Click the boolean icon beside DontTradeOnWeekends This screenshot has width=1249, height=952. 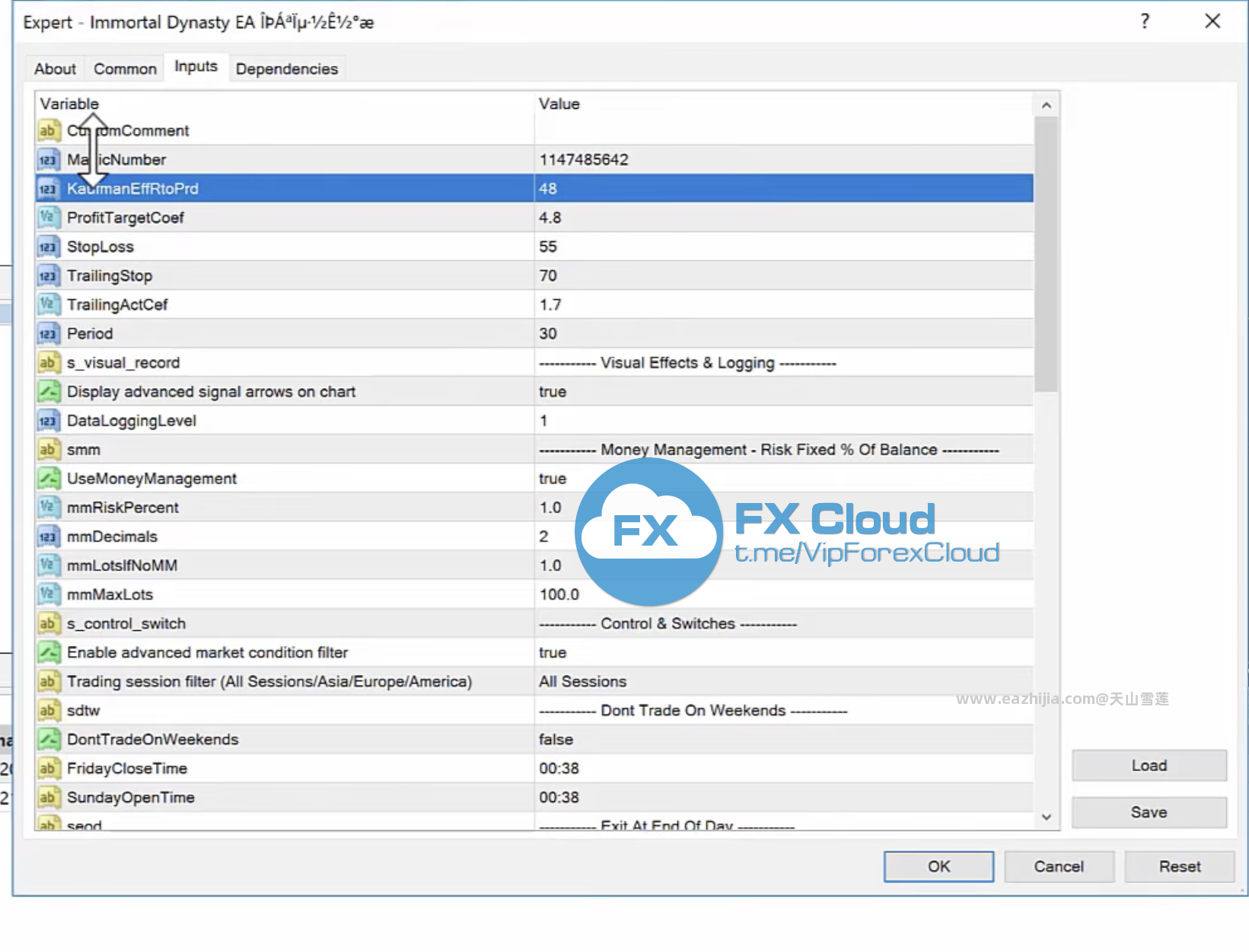(x=48, y=740)
